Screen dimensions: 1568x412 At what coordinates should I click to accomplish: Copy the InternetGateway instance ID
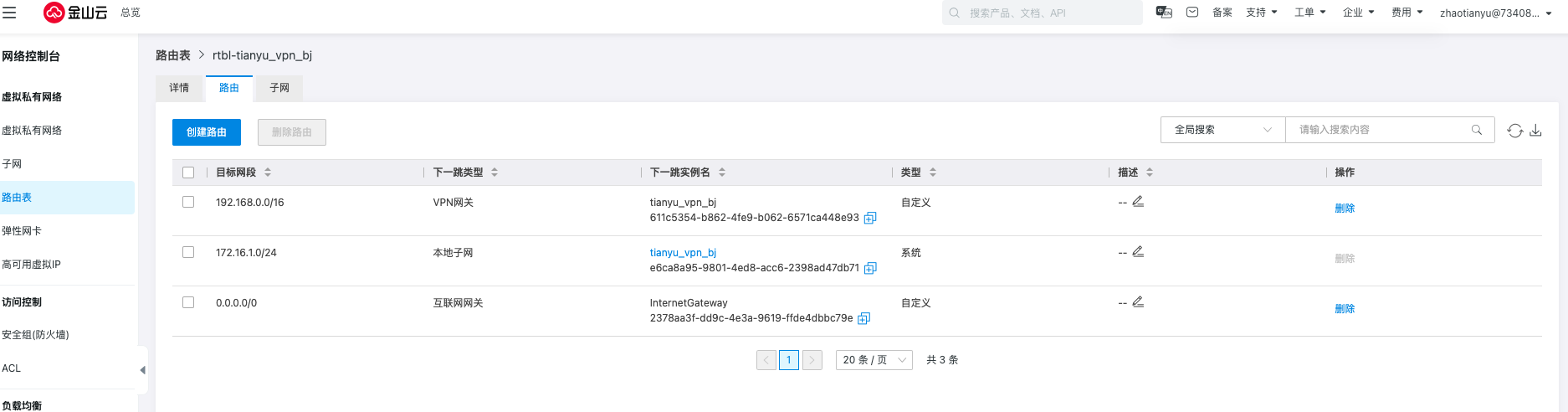(864, 319)
